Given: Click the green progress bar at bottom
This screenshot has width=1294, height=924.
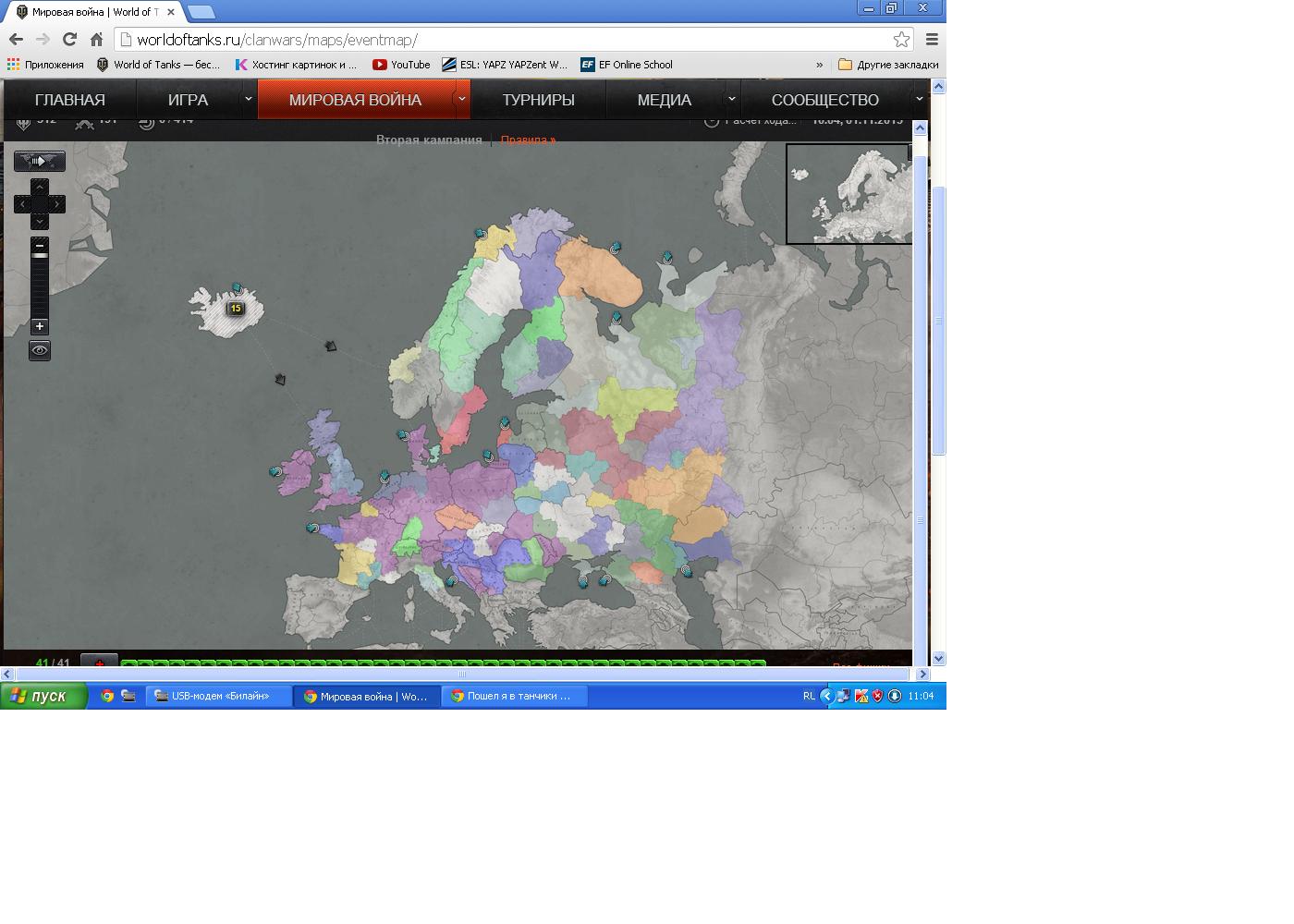Looking at the screenshot, I should [x=444, y=663].
